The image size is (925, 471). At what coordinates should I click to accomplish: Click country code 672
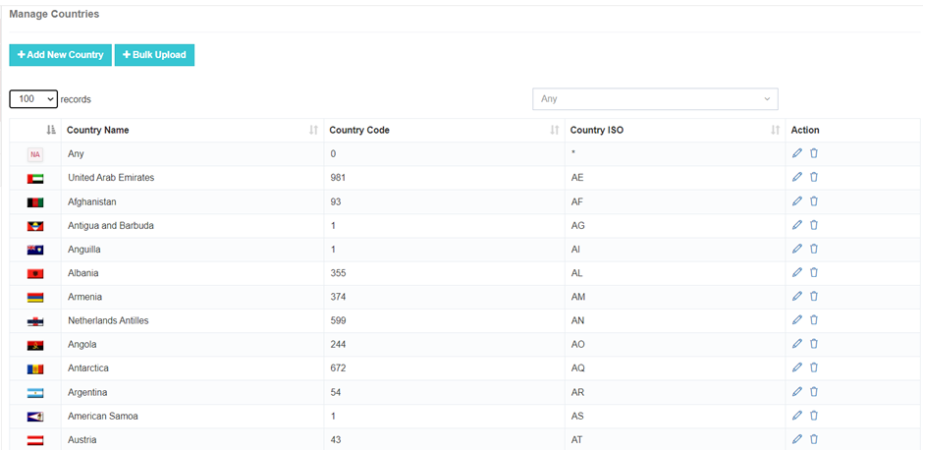(x=338, y=368)
